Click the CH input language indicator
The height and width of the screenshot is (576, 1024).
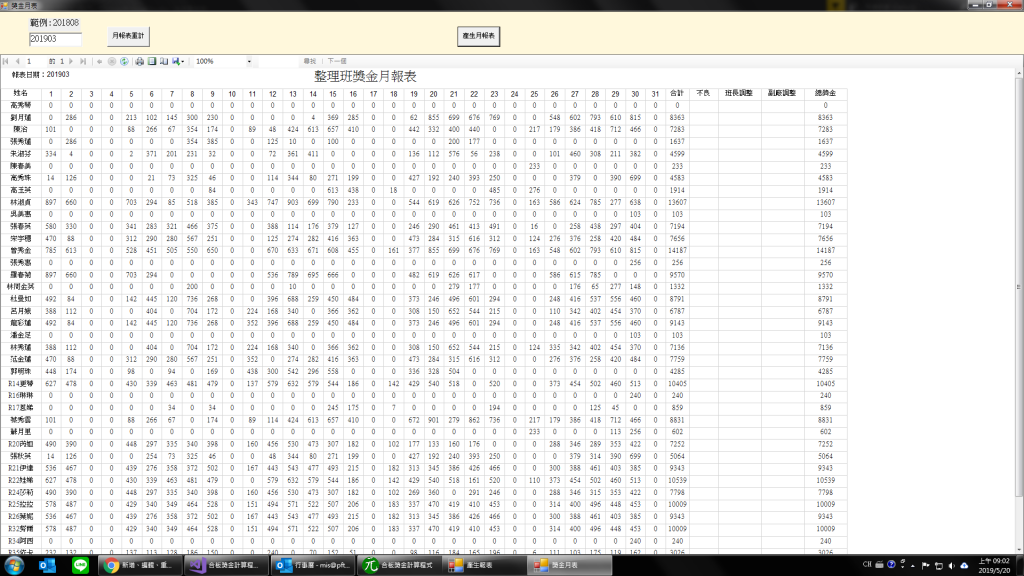[x=867, y=565]
